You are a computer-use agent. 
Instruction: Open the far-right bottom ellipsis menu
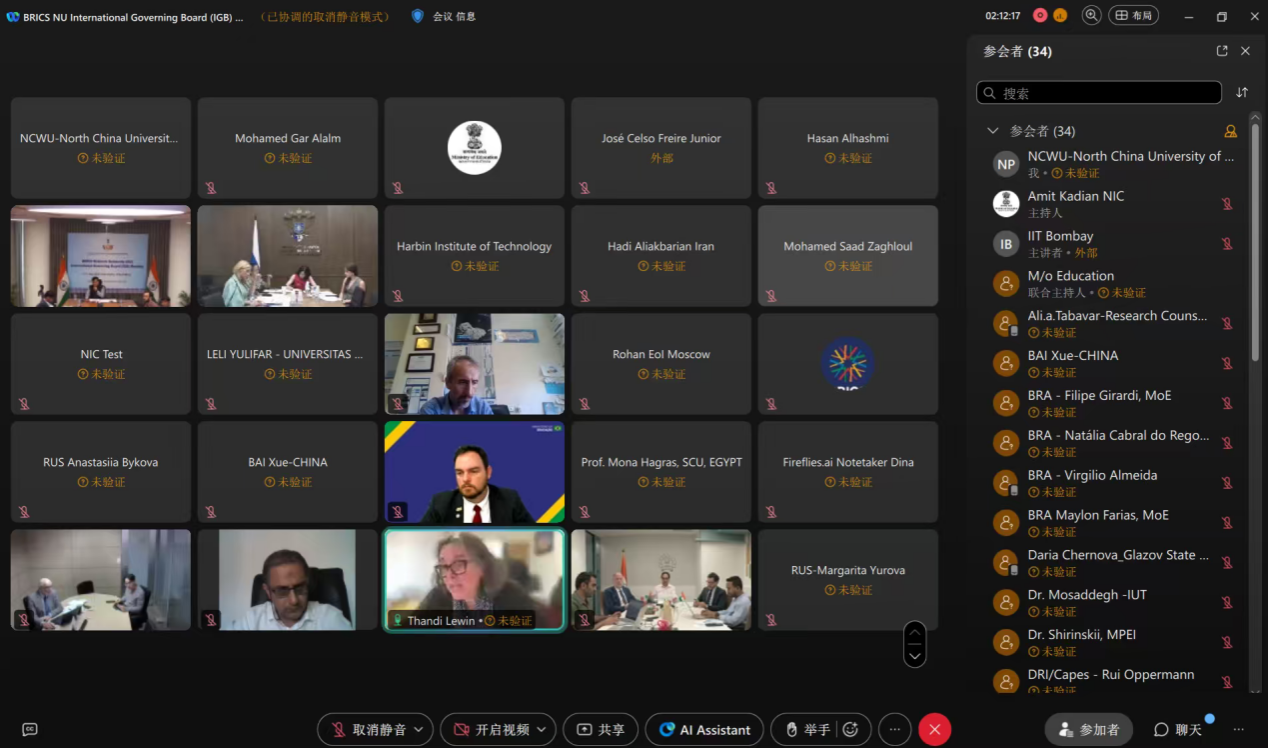coord(1239,730)
